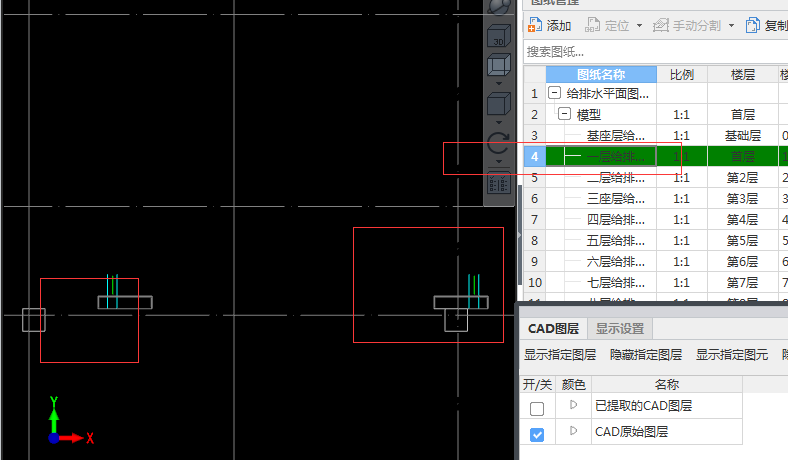Click the 复制 copy button

tap(766, 25)
